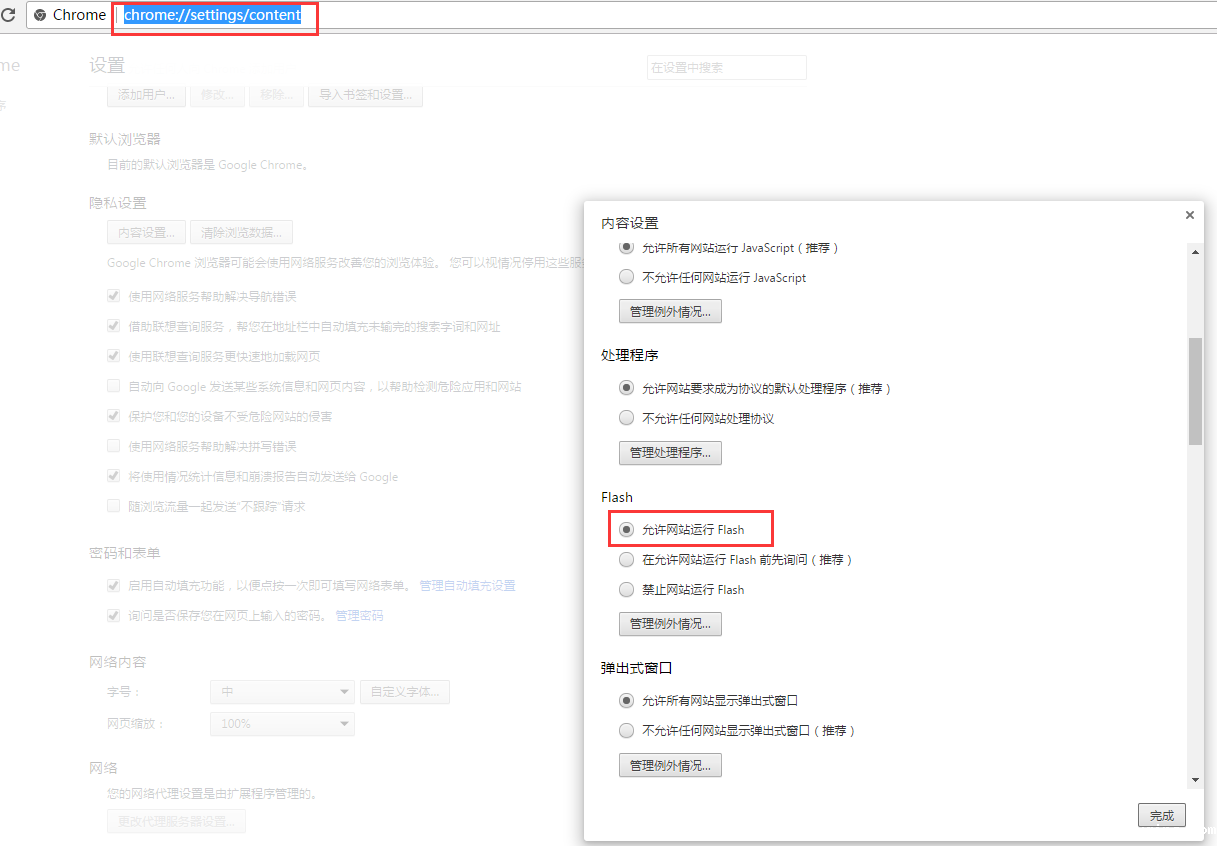Click 管理处理程序 button
Screen dimensions: 1217x846
click(x=670, y=453)
